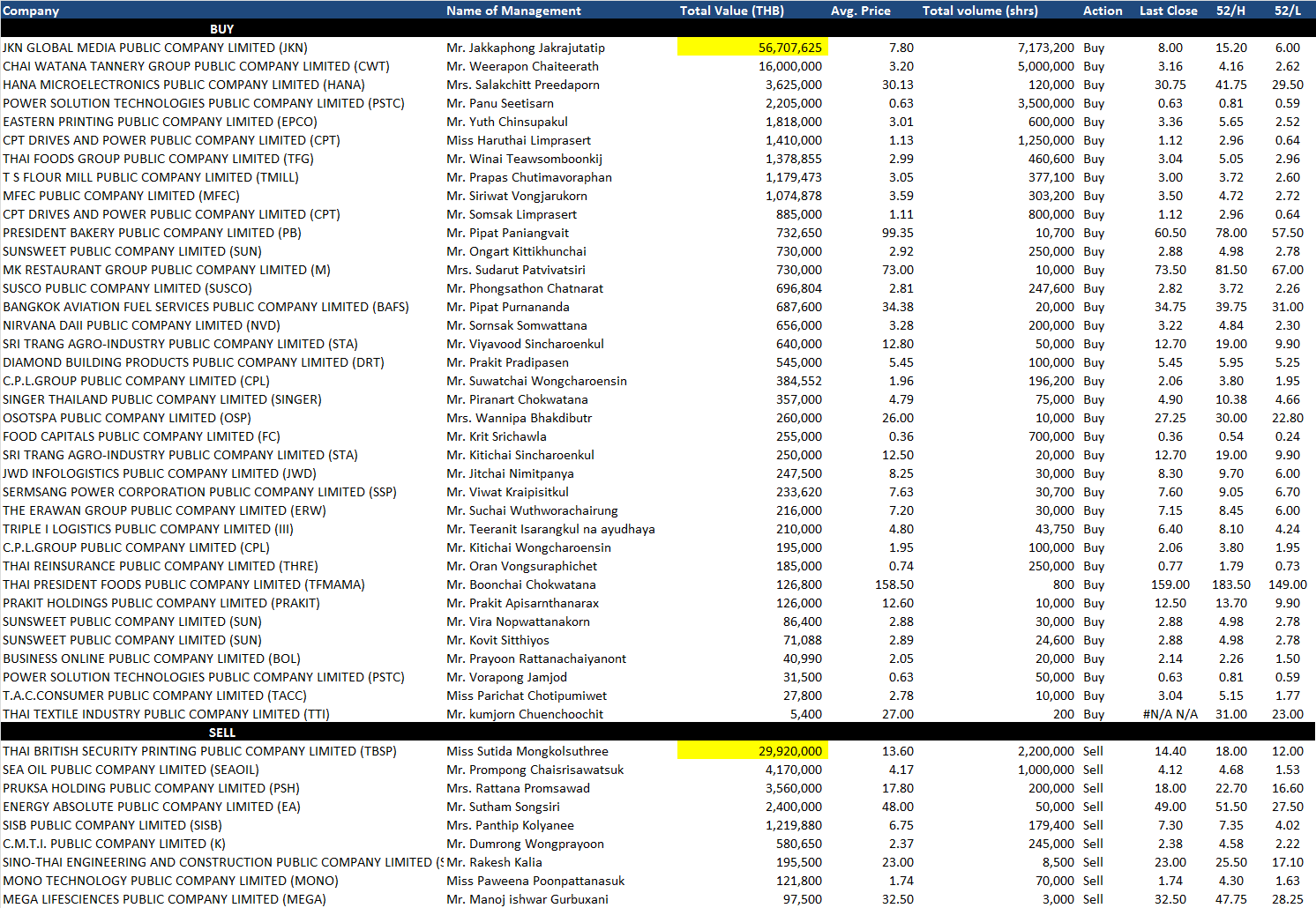Select highlighted value 29,920,000 cell
Viewport: 1316px width, 908px height.
tap(752, 751)
